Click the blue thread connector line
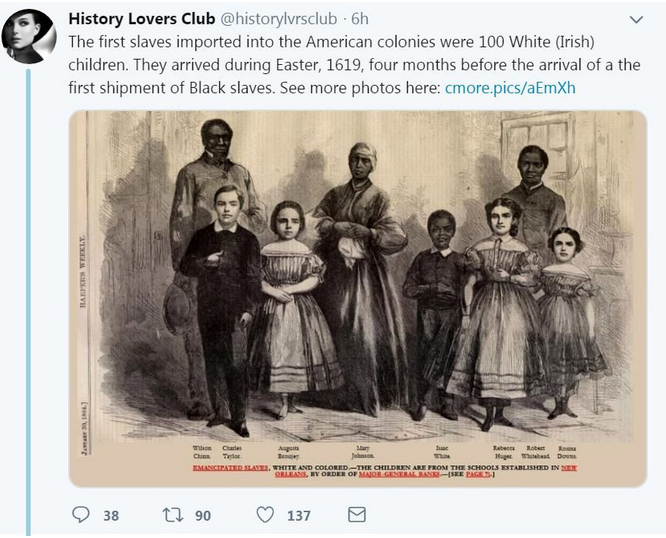The image size is (666, 538). [x=28, y=302]
